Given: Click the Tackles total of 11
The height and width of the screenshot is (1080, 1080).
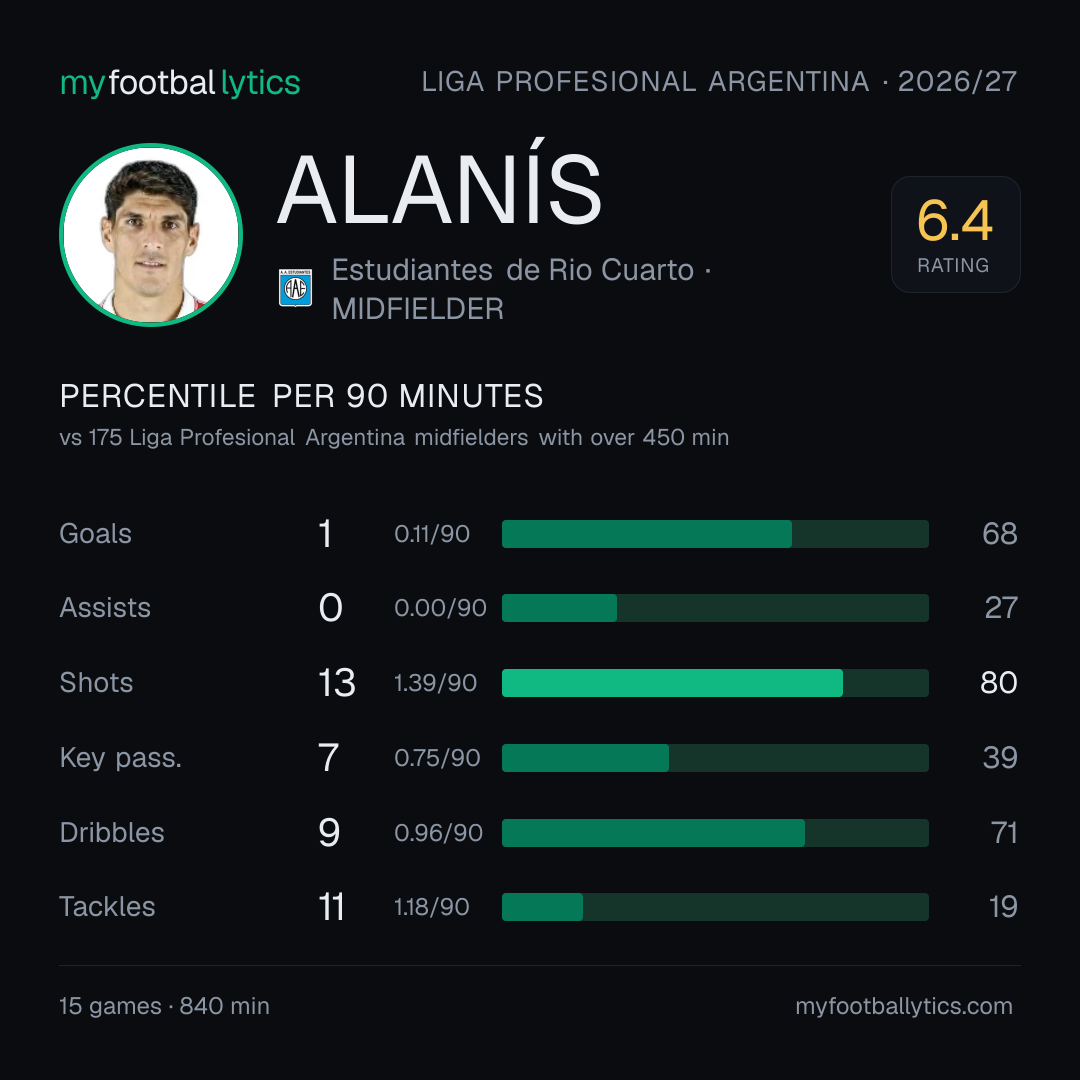Looking at the screenshot, I should pyautogui.click(x=331, y=907).
